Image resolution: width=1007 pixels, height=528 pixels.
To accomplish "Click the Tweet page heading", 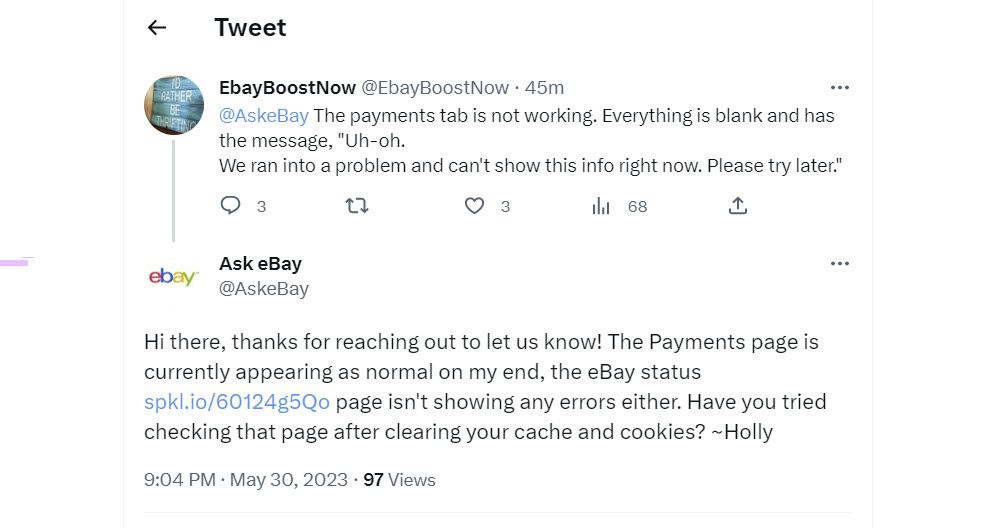I will click(250, 28).
